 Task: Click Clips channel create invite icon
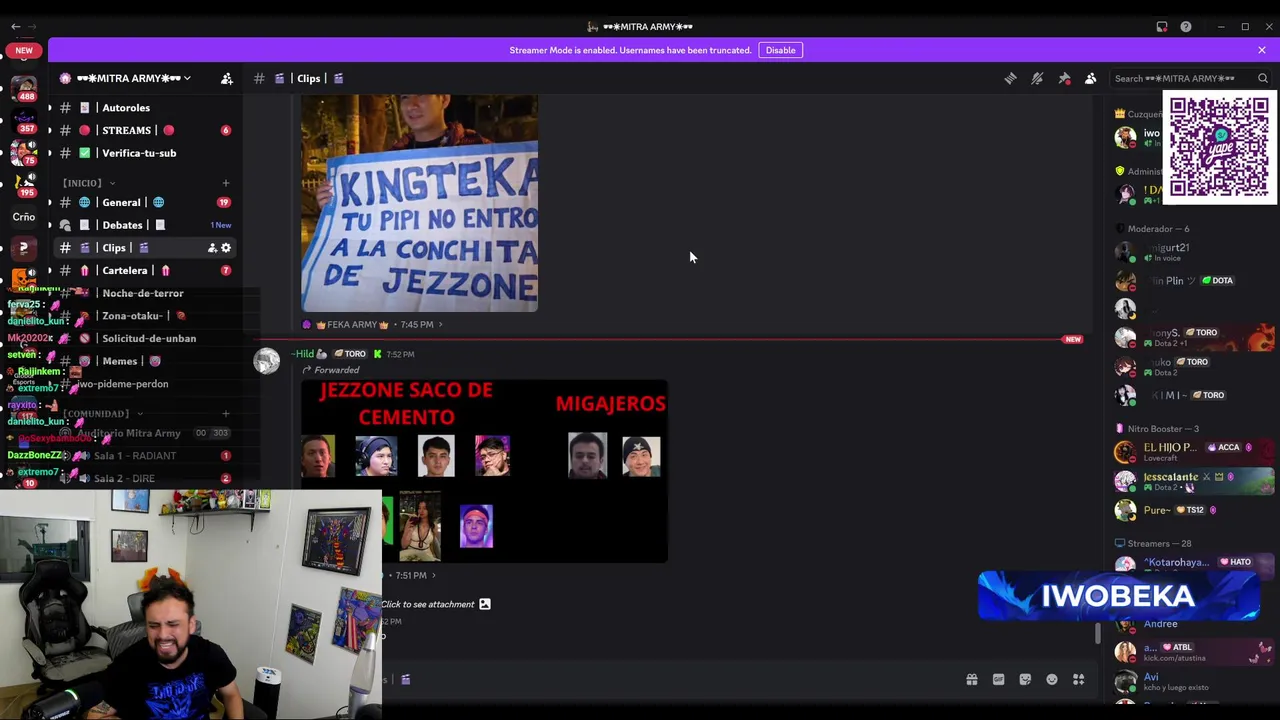212,248
